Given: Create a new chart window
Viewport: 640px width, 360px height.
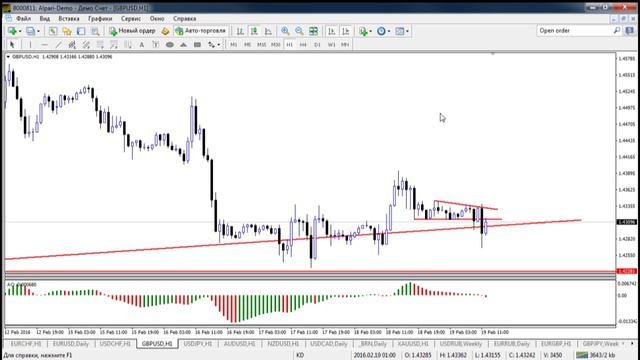Looking at the screenshot, I should 12,31.
